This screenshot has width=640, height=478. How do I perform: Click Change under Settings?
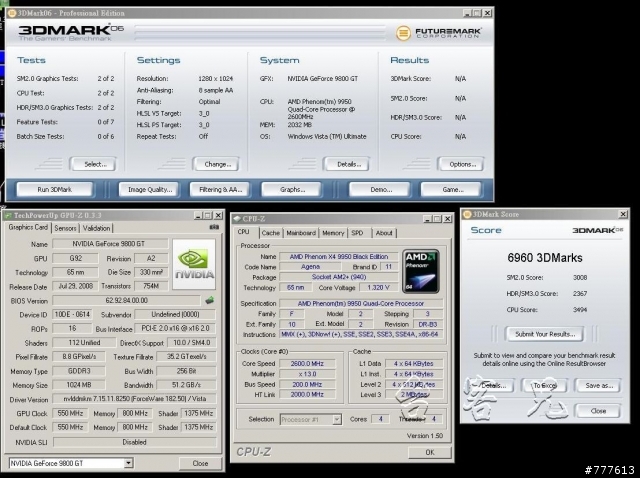[217, 164]
